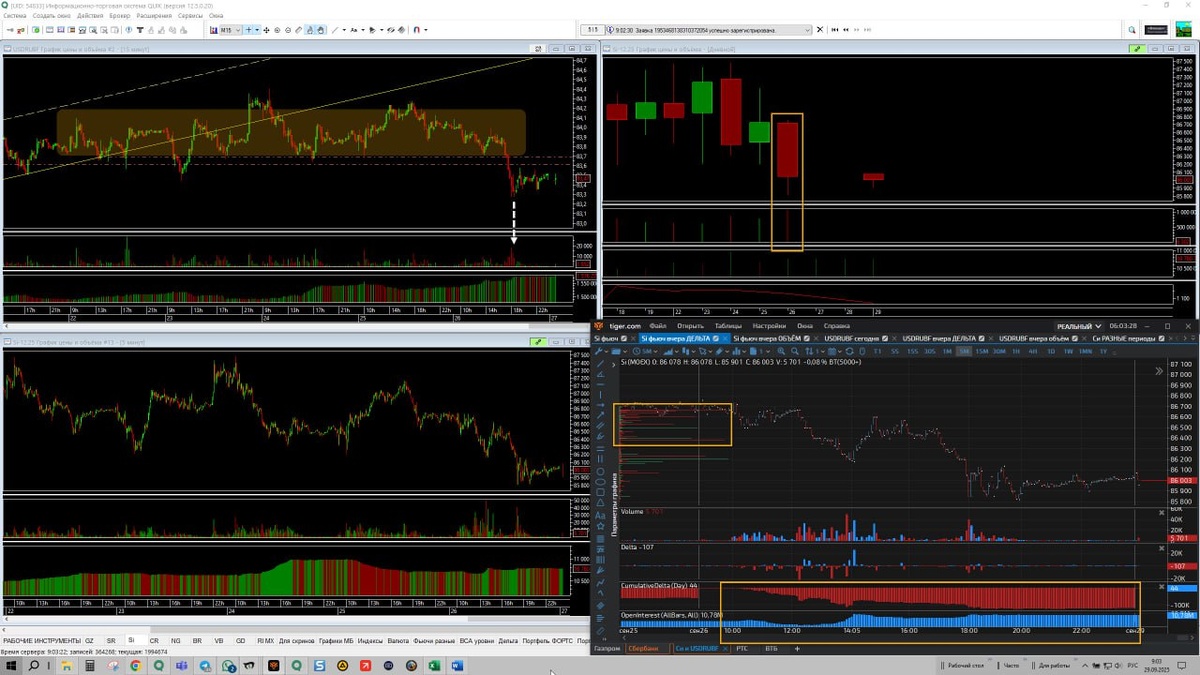Close the Volume indicator panel
Viewport: 1200px width, 675px height.
coord(1161,512)
